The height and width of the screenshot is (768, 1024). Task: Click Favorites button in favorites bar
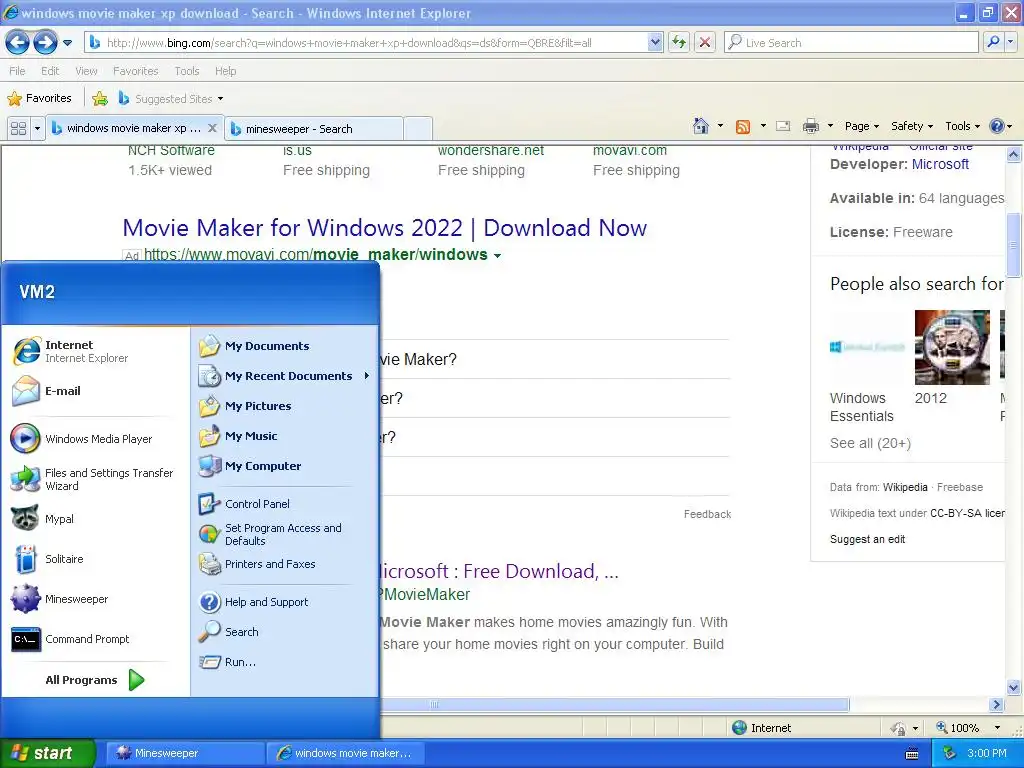pos(39,99)
